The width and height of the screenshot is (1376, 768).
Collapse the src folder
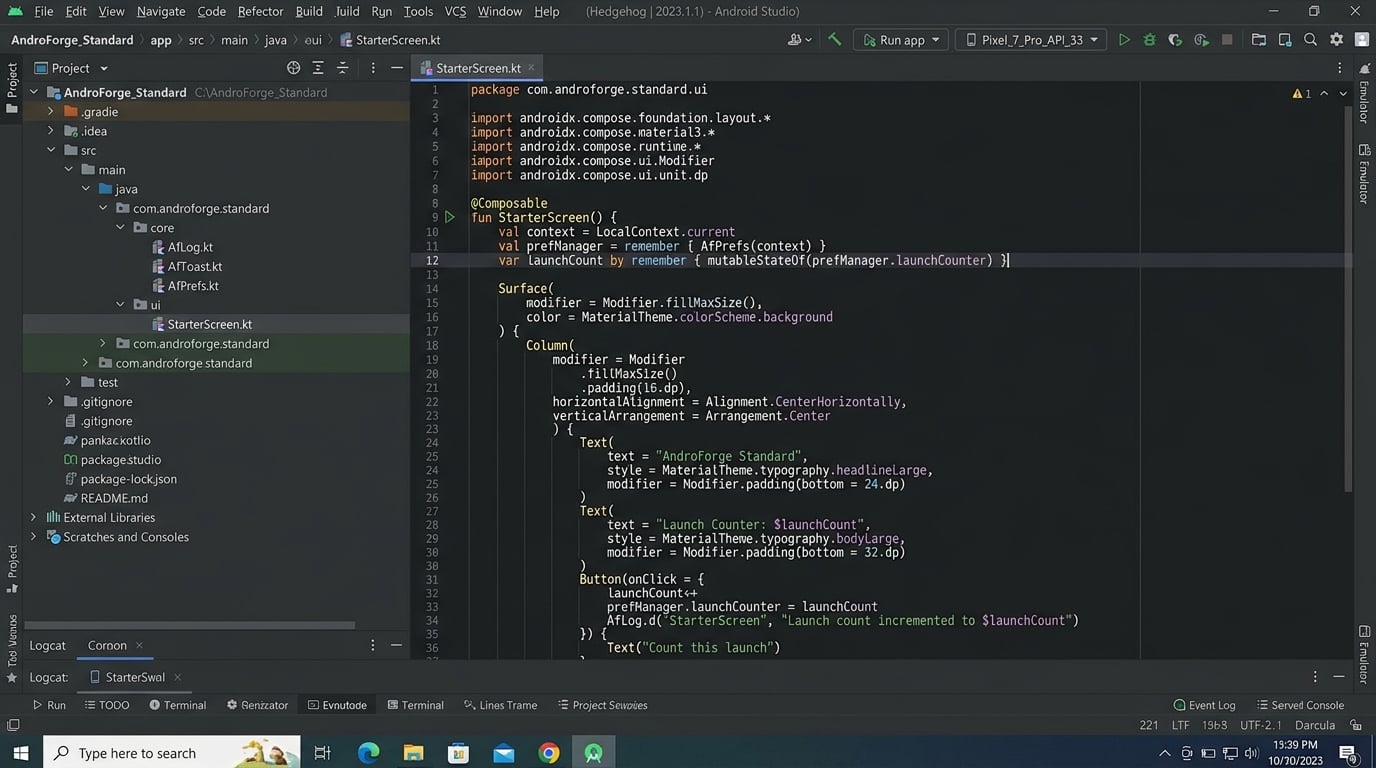51,150
